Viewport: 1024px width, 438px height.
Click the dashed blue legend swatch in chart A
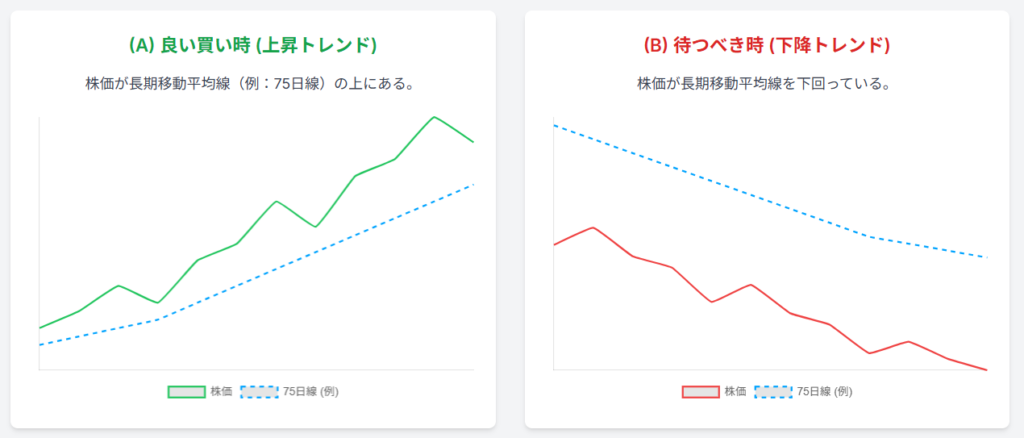click(259, 391)
